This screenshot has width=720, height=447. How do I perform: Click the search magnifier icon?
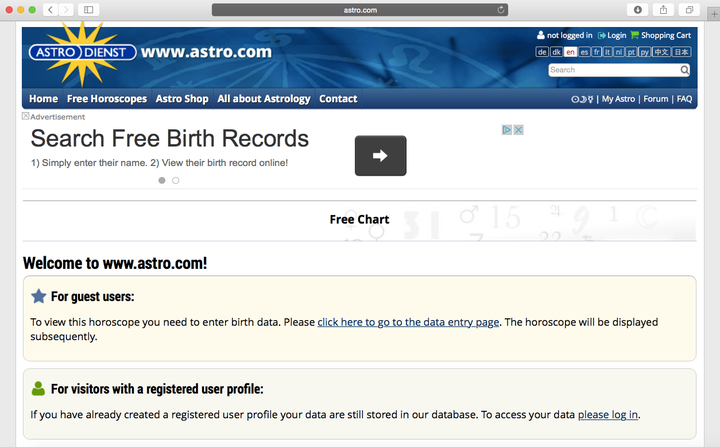tap(684, 70)
